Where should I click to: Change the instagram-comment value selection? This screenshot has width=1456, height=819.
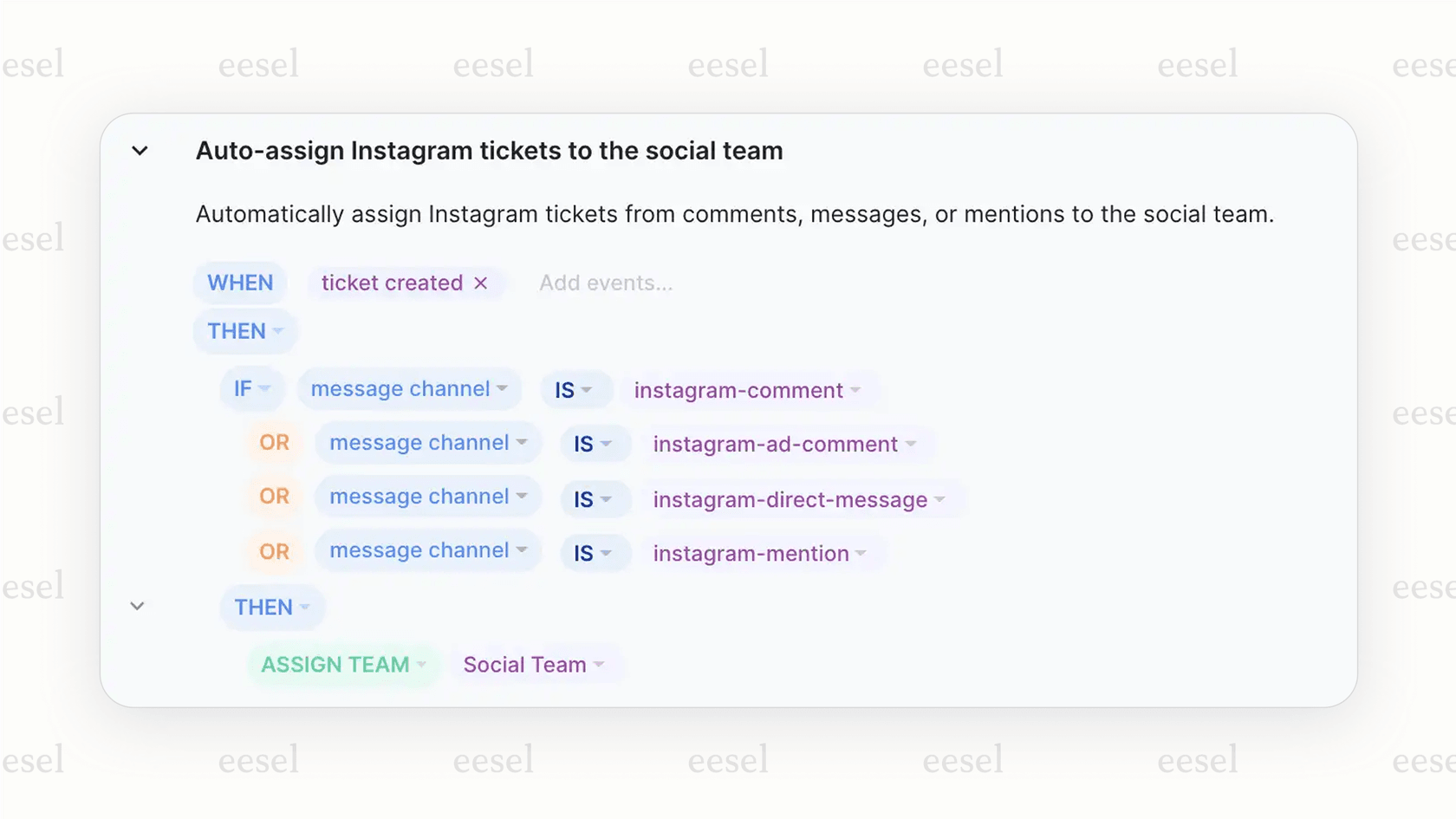click(x=749, y=390)
